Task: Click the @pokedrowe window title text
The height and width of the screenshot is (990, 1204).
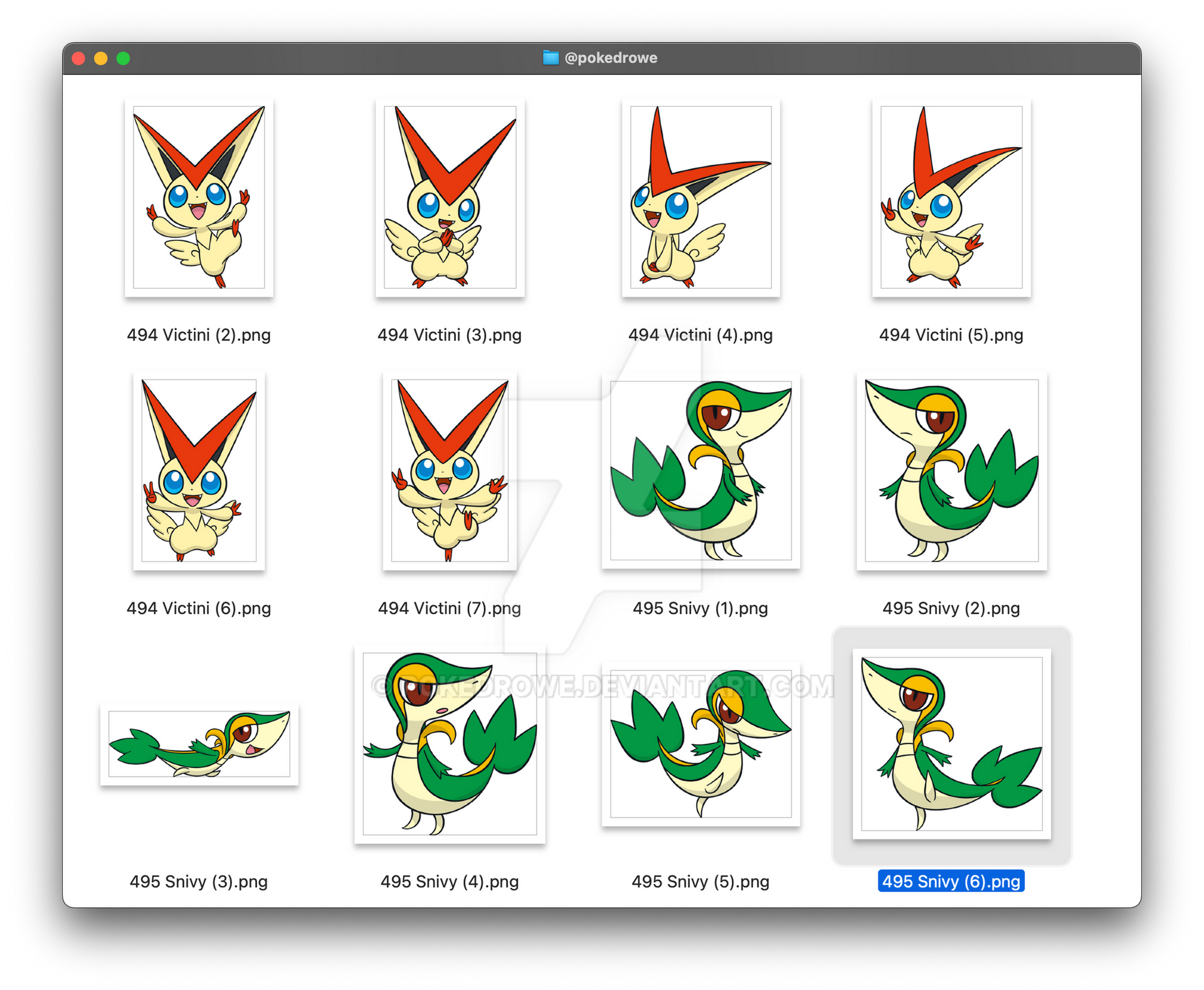Action: (611, 58)
